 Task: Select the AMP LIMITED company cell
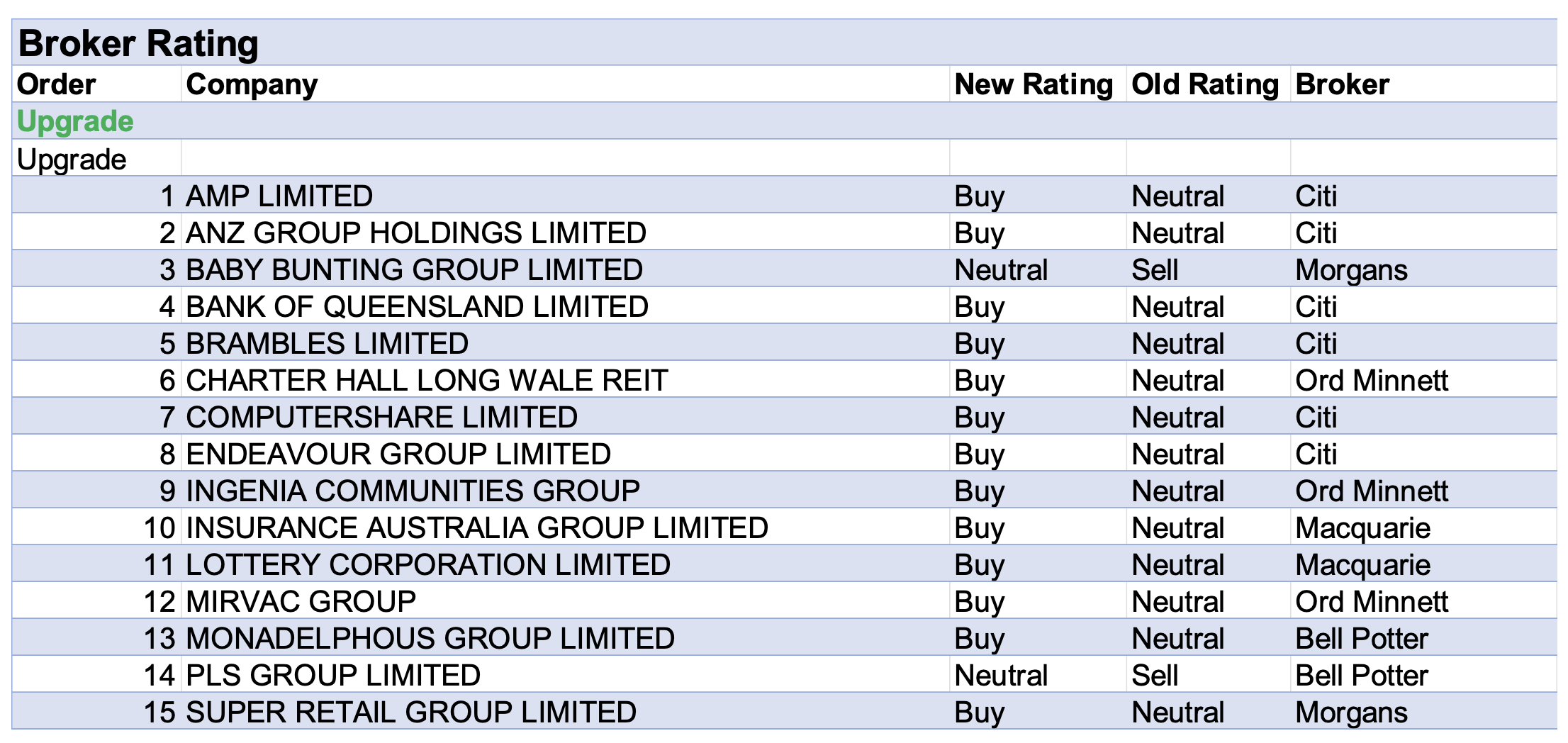point(279,196)
